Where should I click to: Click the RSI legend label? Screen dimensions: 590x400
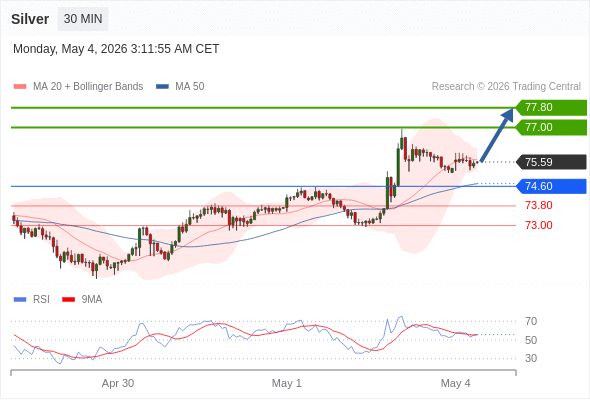click(41, 300)
